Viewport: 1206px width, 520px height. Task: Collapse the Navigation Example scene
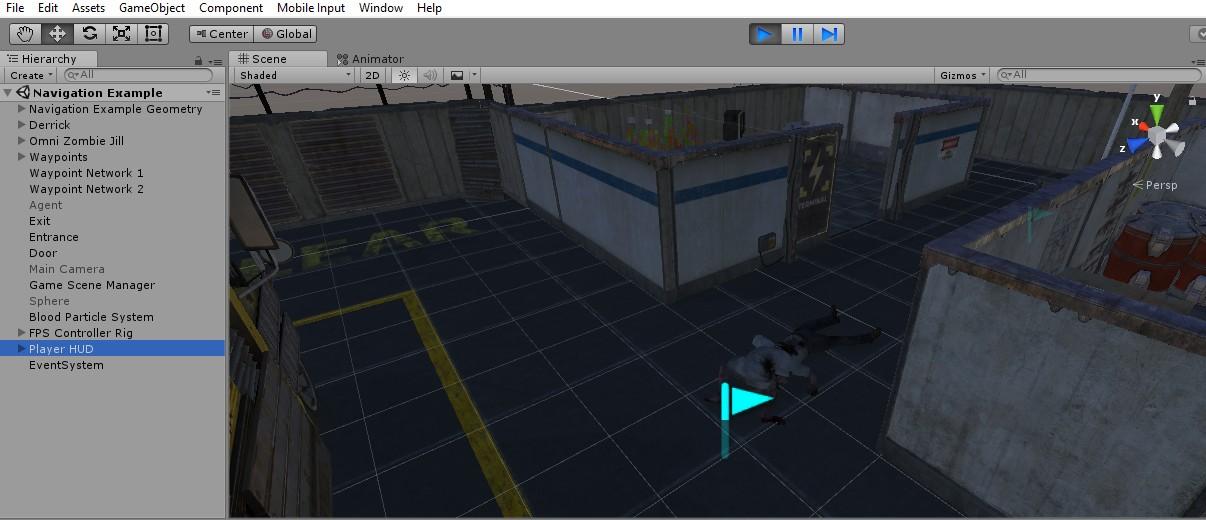tap(8, 93)
